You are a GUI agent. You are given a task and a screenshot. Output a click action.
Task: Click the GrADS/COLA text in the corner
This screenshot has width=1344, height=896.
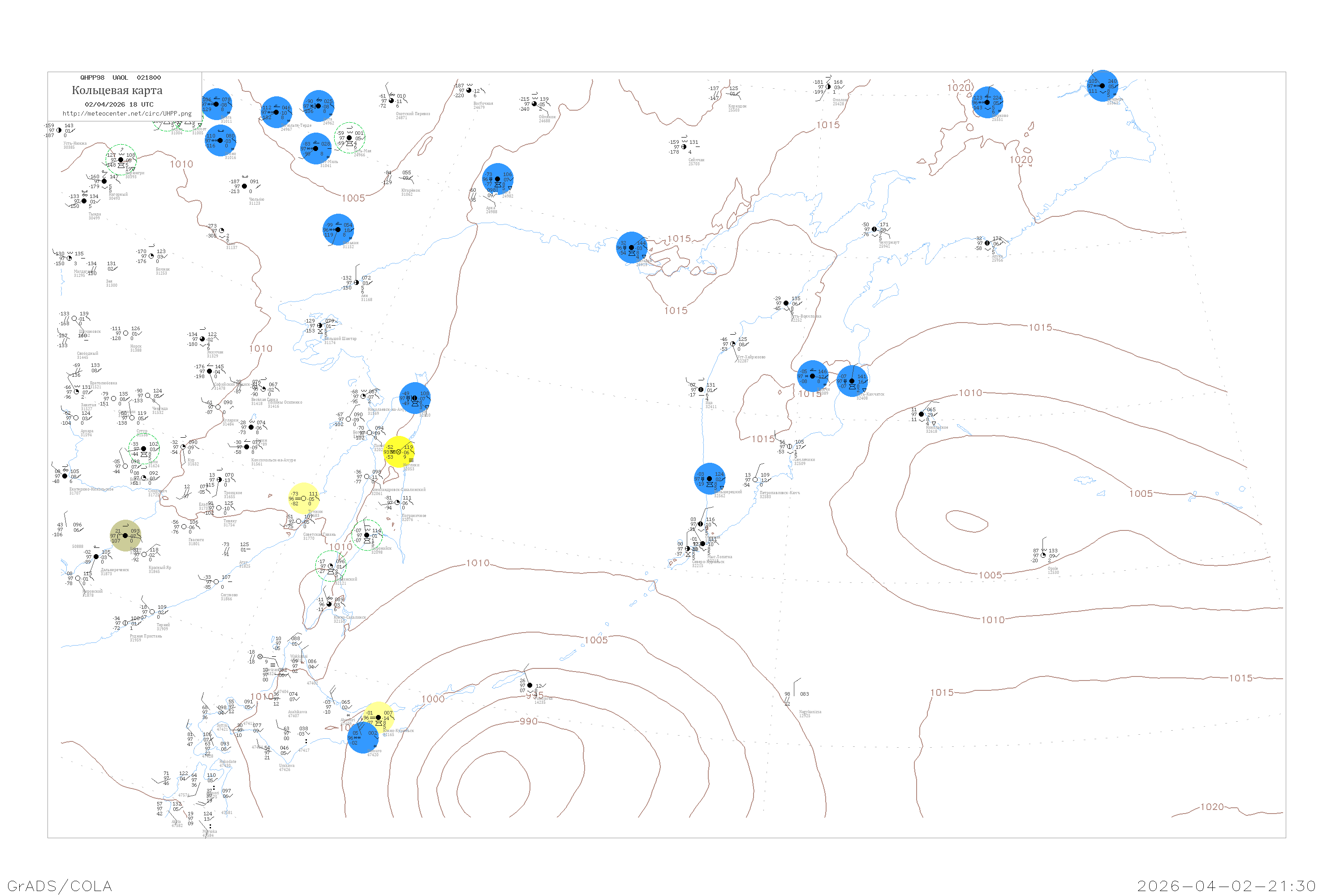[x=60, y=886]
